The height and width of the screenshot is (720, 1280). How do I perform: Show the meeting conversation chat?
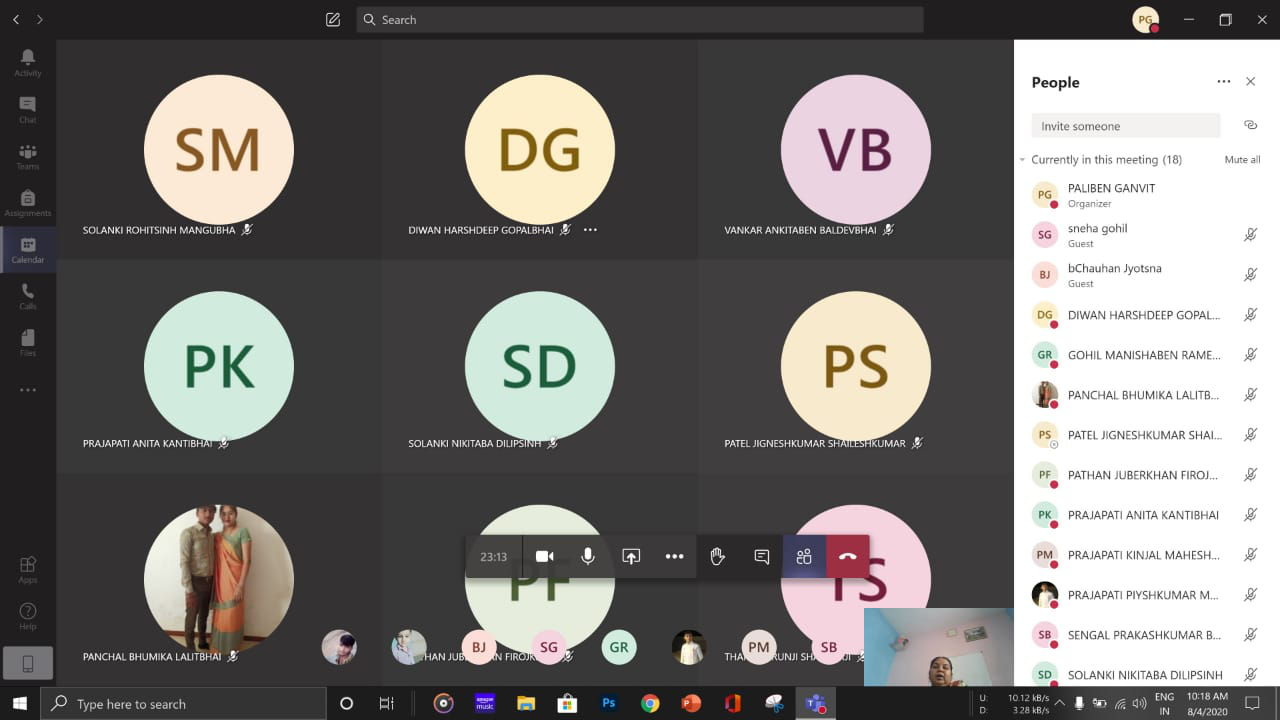[x=761, y=557]
